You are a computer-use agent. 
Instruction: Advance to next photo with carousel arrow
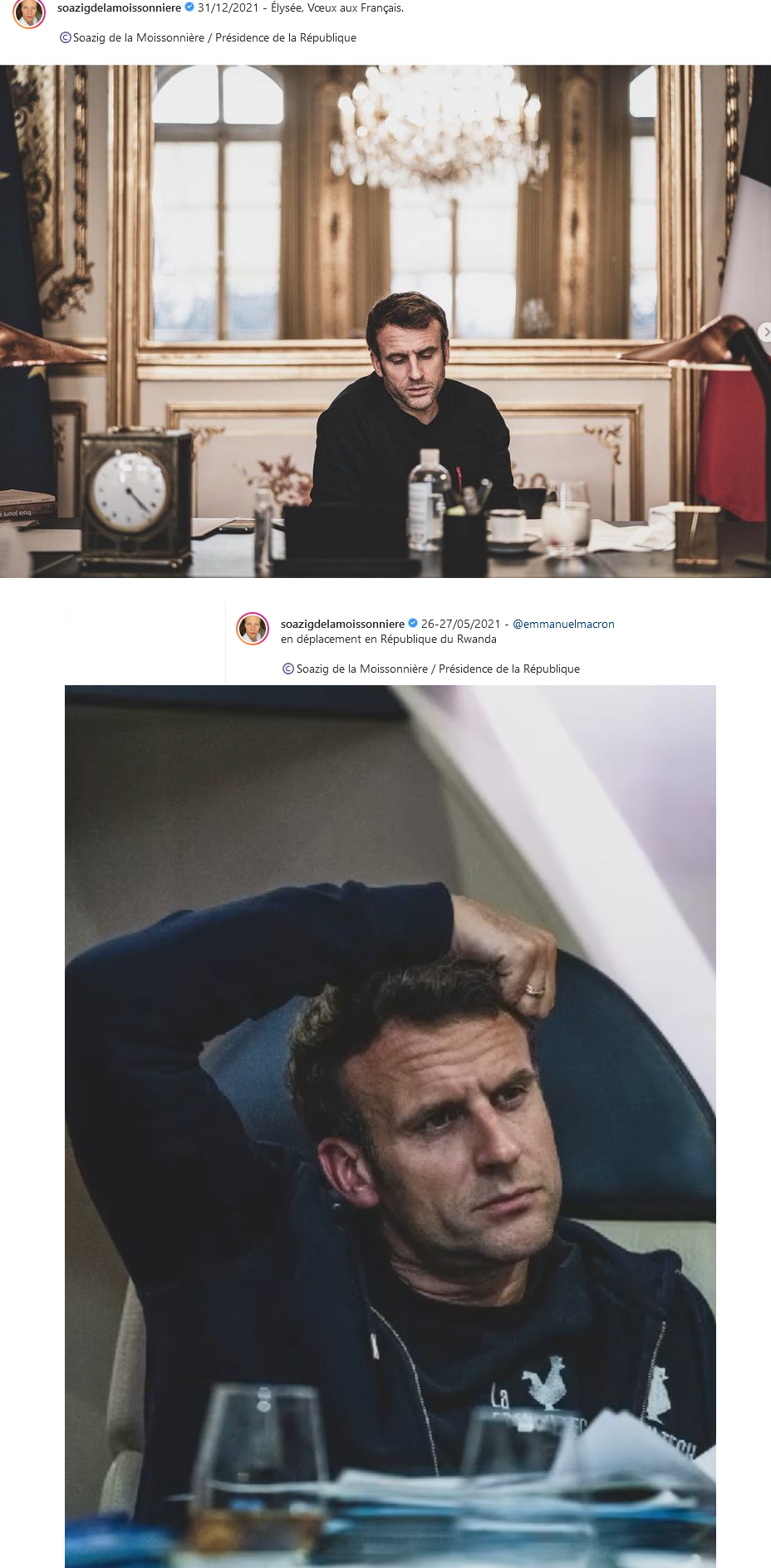(765, 331)
